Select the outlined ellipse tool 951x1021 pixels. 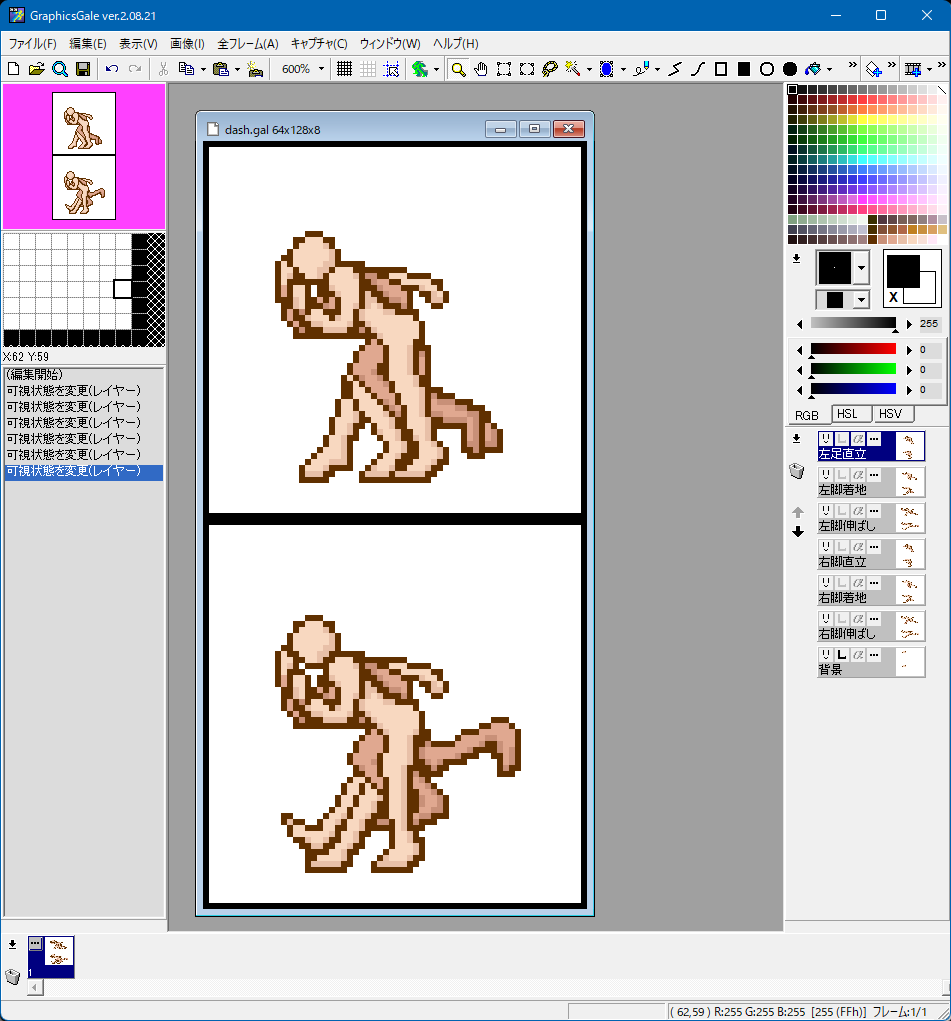[767, 69]
